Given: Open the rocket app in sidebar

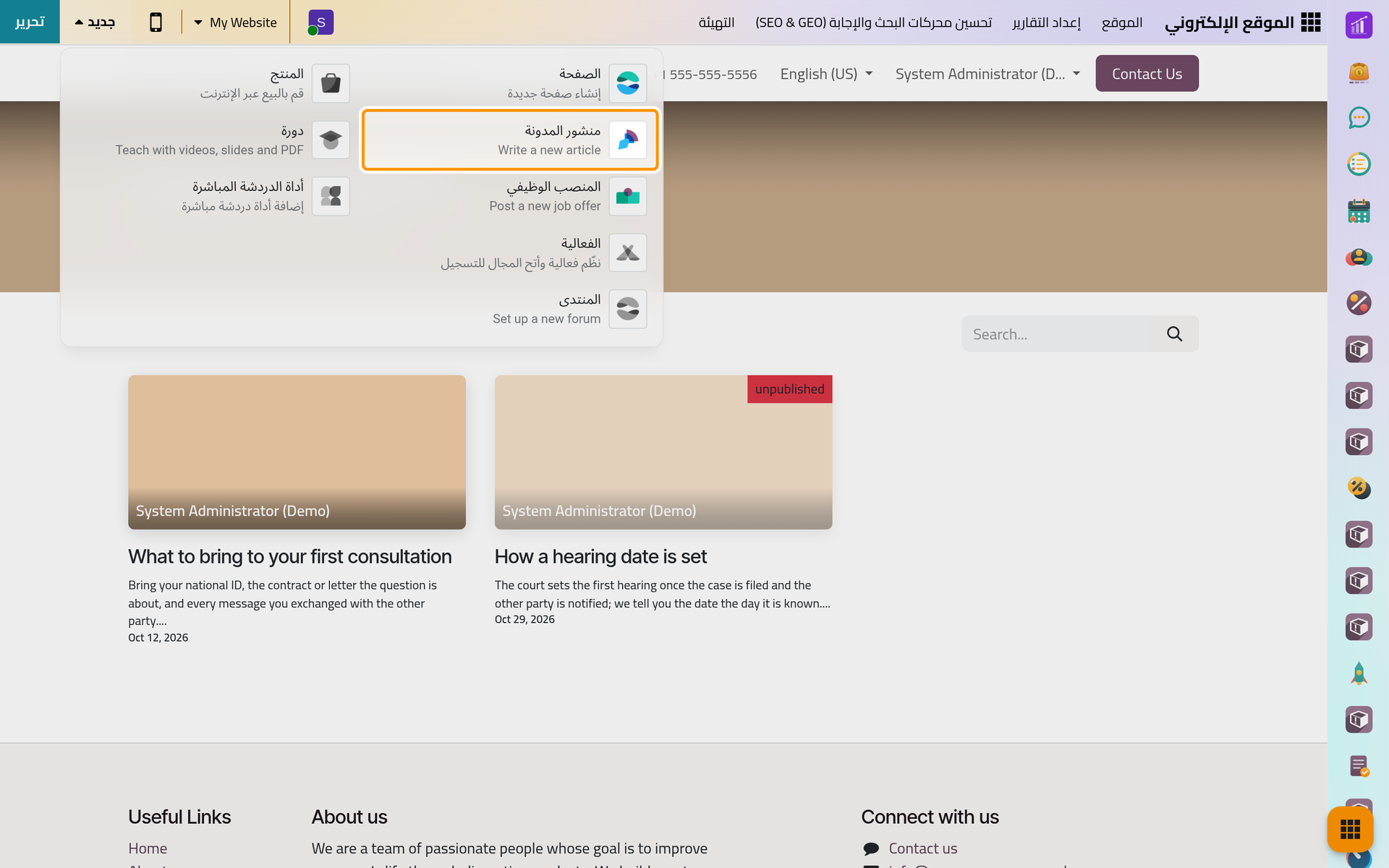Looking at the screenshot, I should (x=1359, y=673).
